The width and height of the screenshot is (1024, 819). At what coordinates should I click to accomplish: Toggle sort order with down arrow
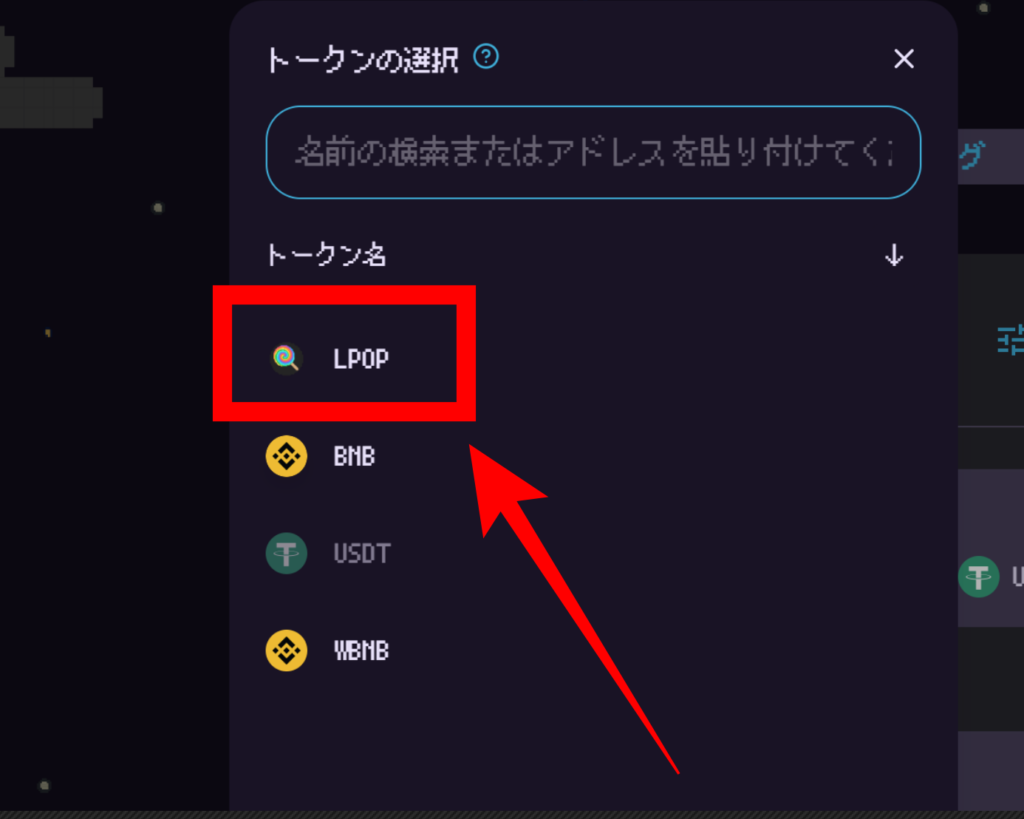(x=894, y=255)
